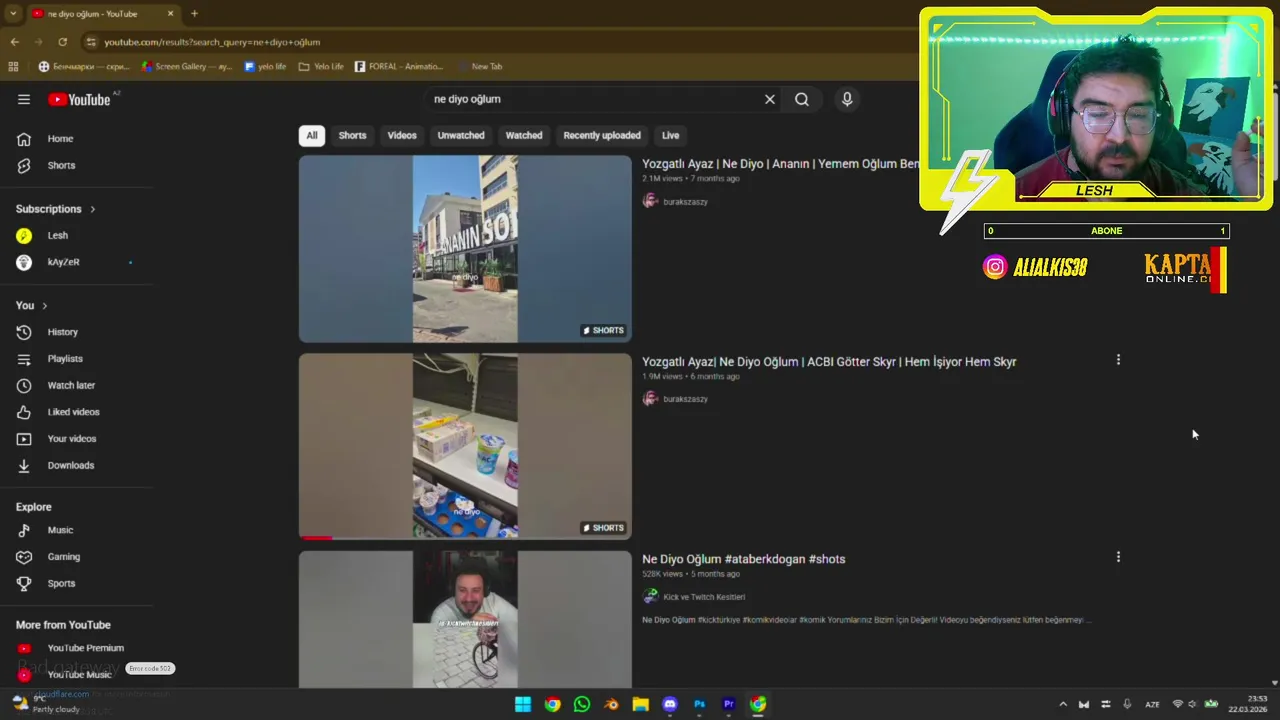This screenshot has width=1280, height=720.
Task: Clear the search box with X
Action: pos(770,99)
